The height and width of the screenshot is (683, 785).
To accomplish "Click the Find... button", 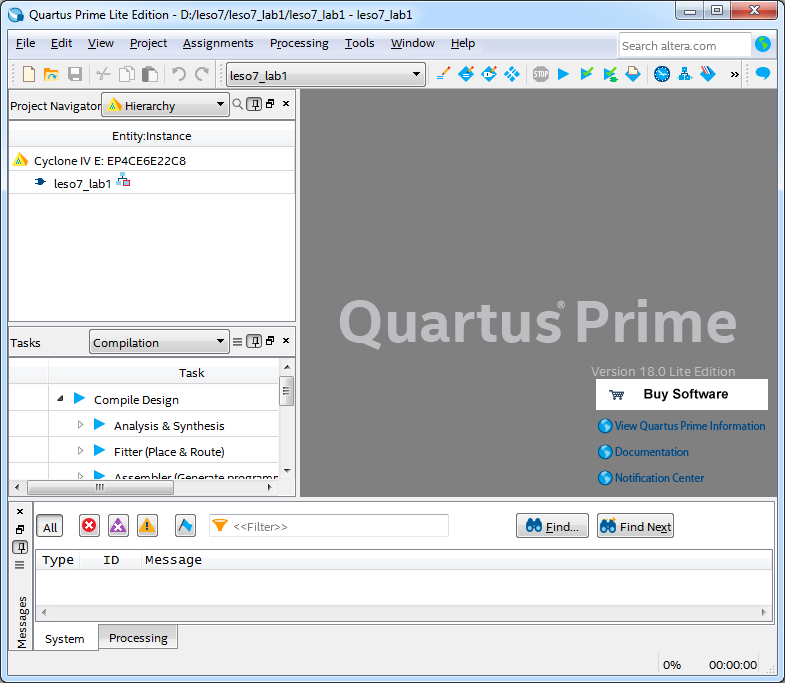I will coord(552,526).
